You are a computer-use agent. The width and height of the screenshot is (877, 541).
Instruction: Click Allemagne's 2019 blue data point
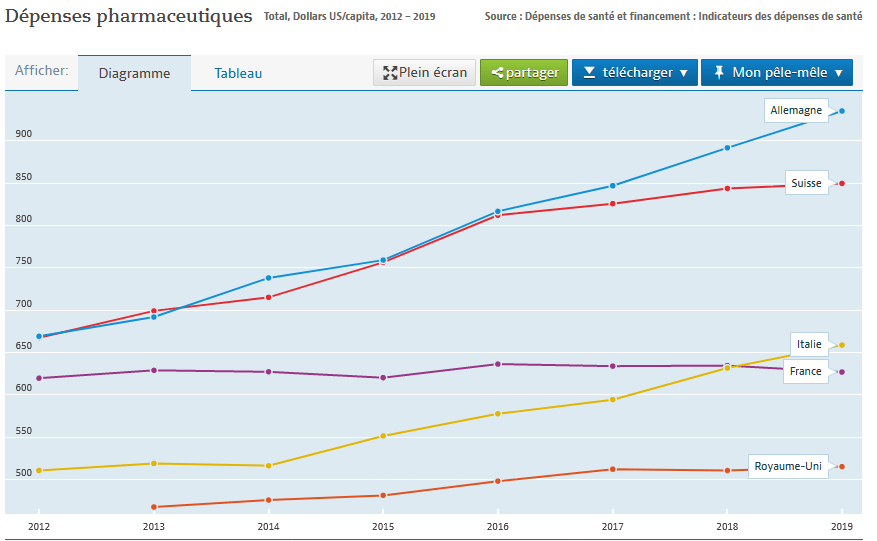click(x=842, y=111)
